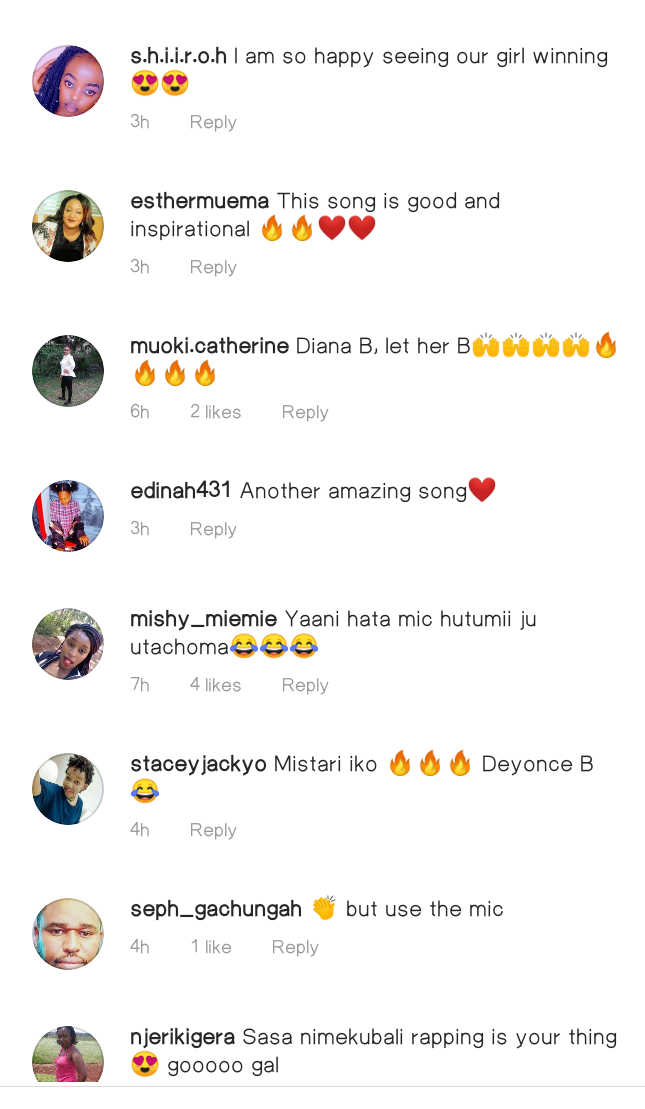
Task: Reply to edinah431's amazing song comment
Action: [213, 529]
